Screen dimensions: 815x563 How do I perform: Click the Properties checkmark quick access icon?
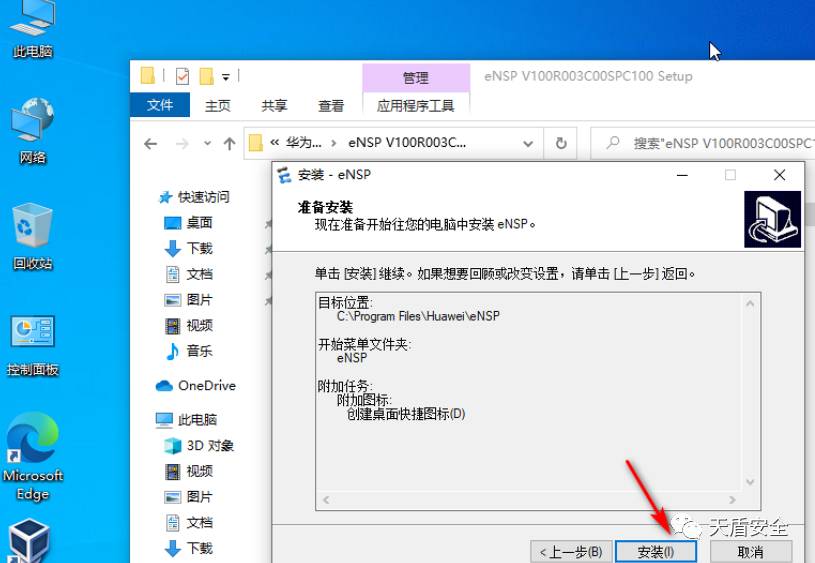[x=182, y=76]
